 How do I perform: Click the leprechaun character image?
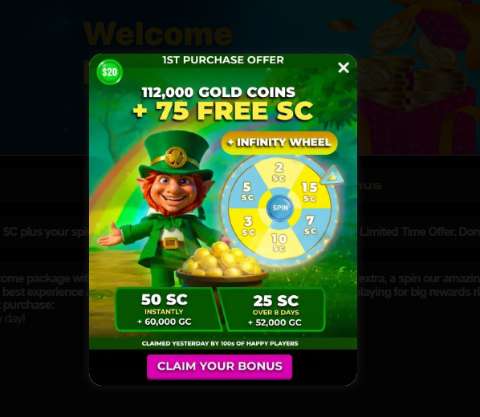pyautogui.click(x=165, y=207)
